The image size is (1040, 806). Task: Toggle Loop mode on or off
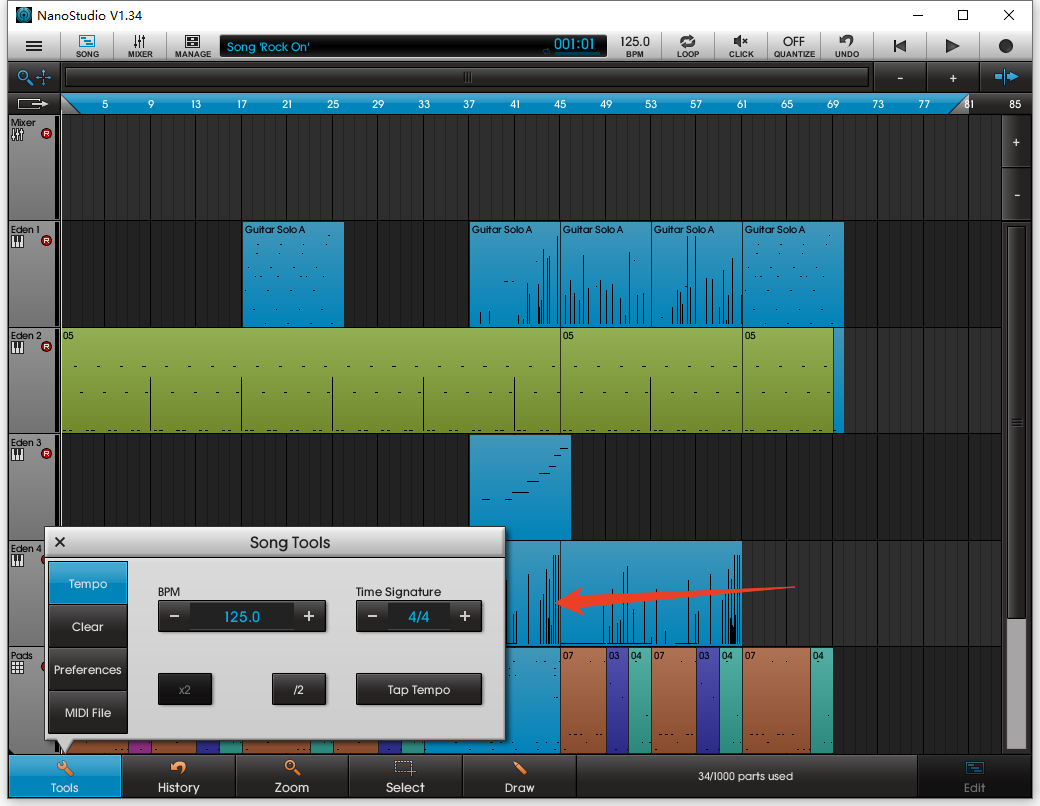click(x=688, y=46)
